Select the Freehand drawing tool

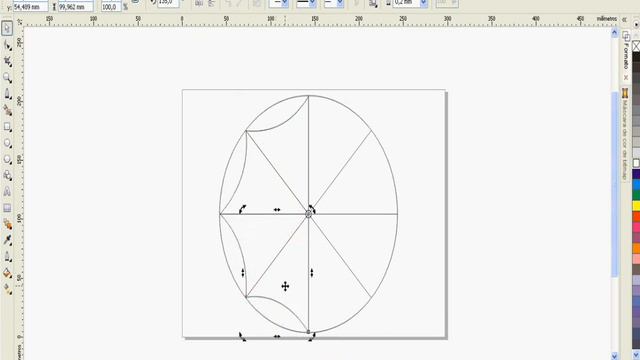click(7, 94)
